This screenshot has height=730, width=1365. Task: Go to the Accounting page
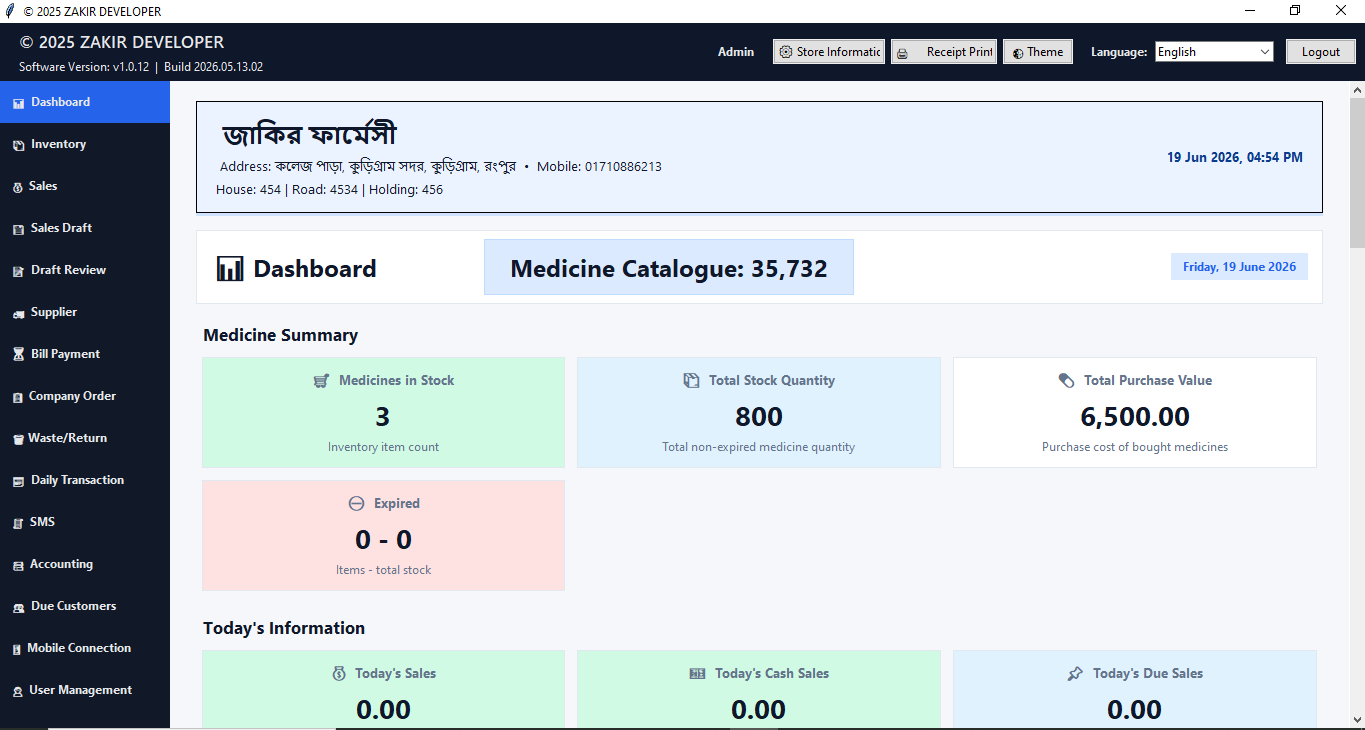(85, 564)
